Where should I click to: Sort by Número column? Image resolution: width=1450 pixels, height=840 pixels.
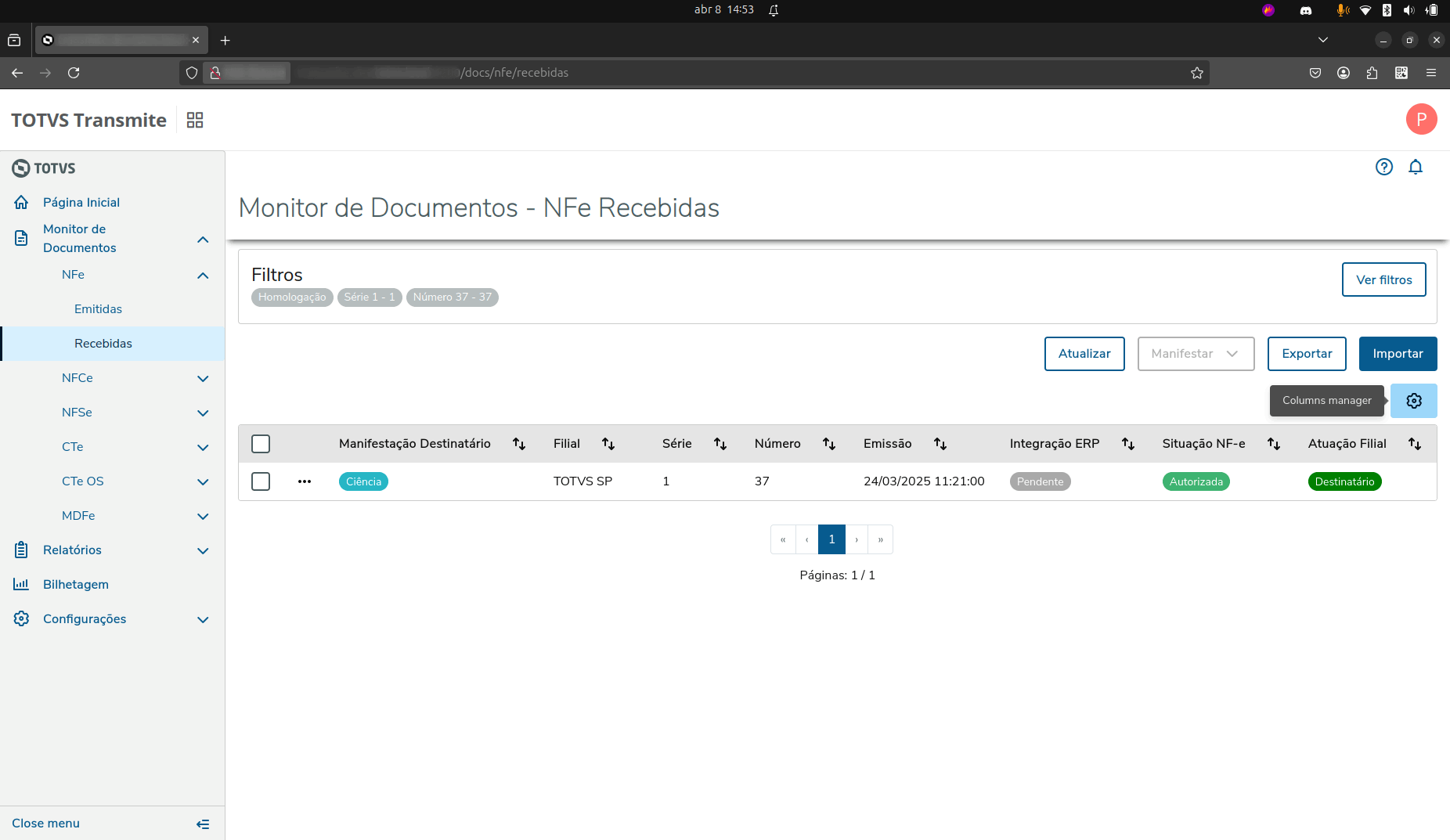(829, 444)
